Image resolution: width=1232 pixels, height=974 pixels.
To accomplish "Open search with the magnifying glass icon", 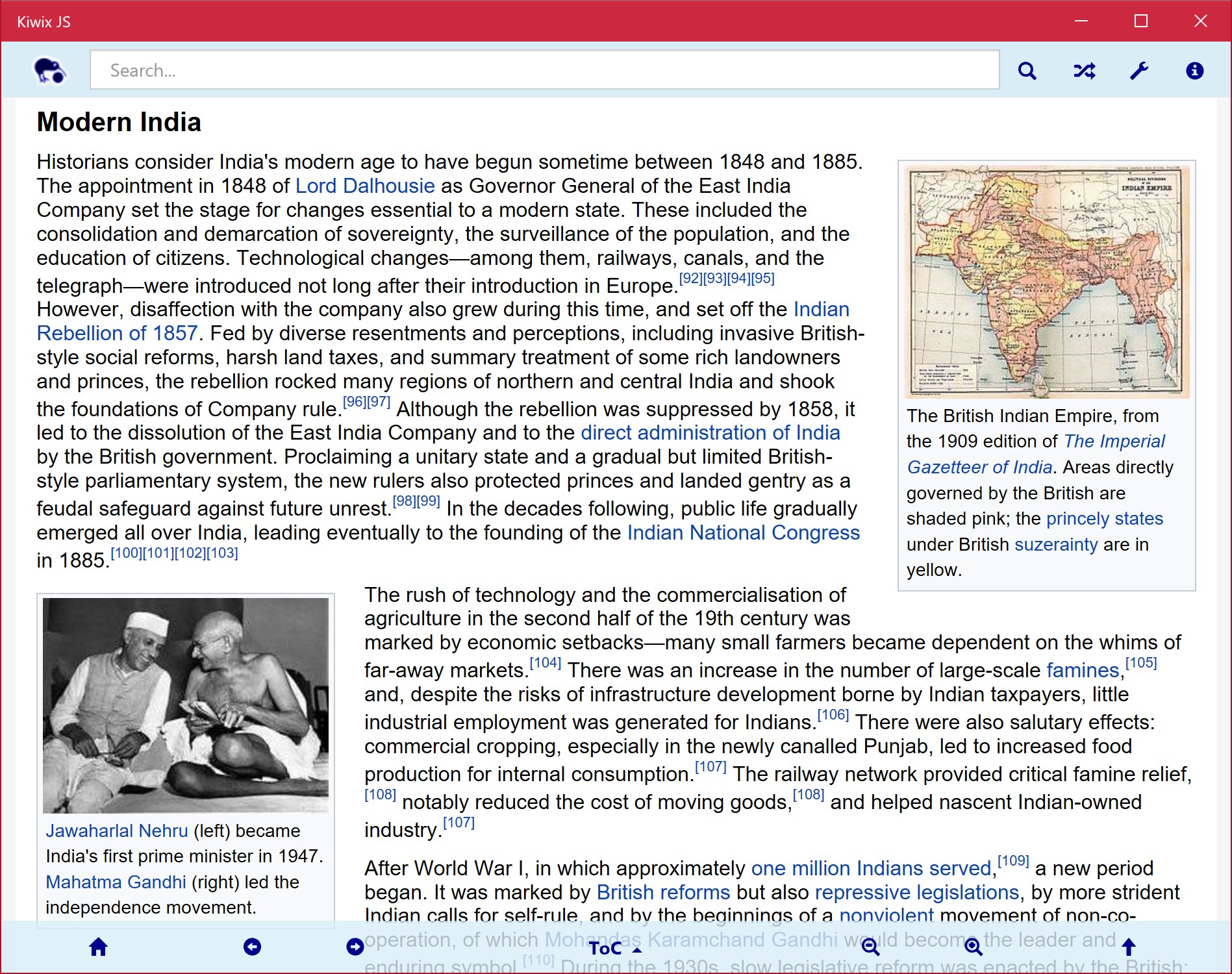I will point(1027,70).
